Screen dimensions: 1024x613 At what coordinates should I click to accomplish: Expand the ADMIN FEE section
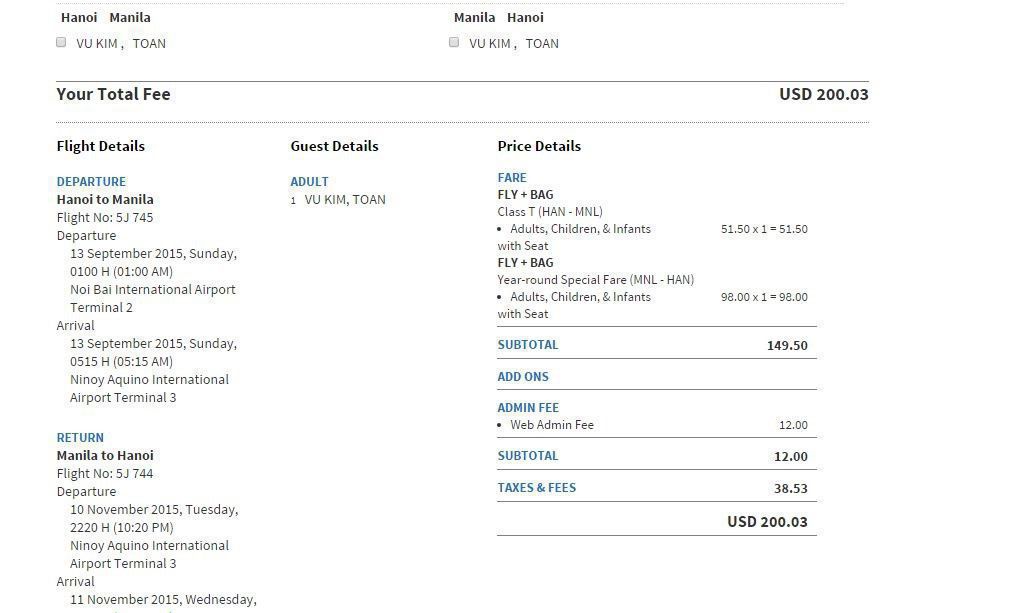[x=528, y=407]
